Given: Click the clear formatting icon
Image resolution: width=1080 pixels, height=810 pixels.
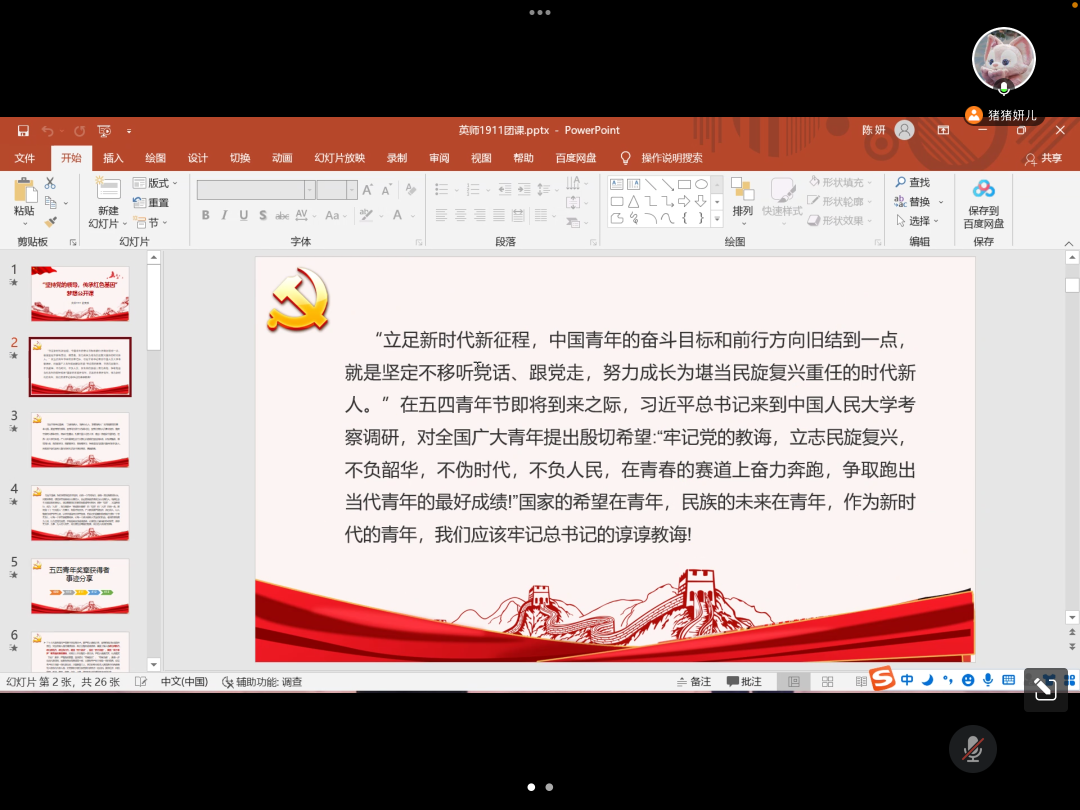Looking at the screenshot, I should [x=411, y=189].
